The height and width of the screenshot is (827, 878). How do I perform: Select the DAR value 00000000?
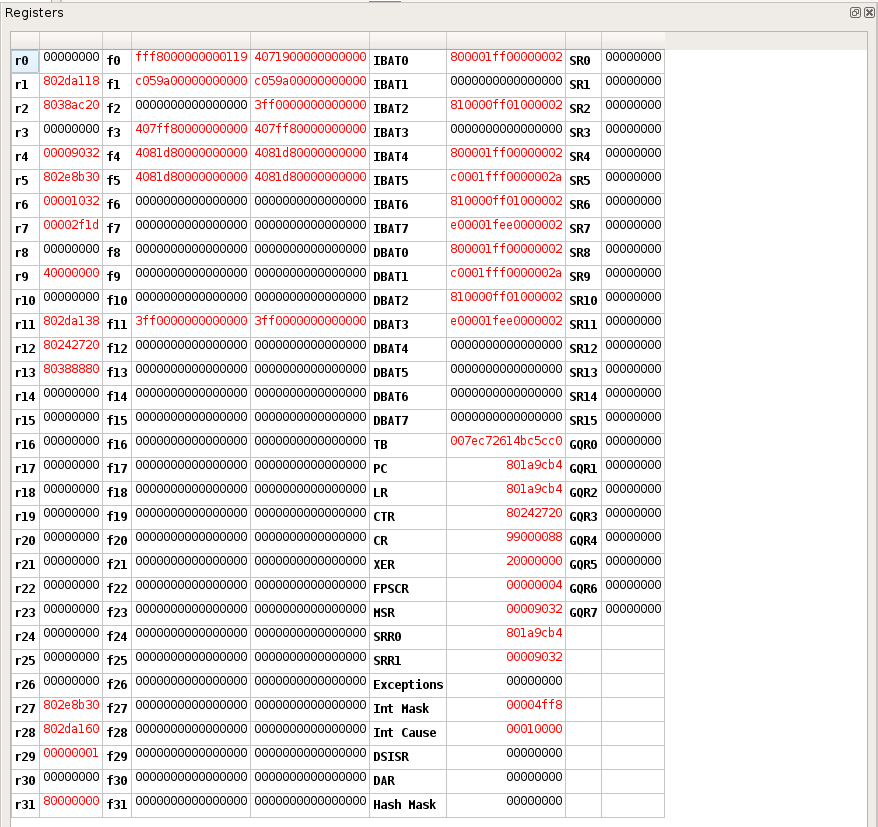[x=534, y=777]
